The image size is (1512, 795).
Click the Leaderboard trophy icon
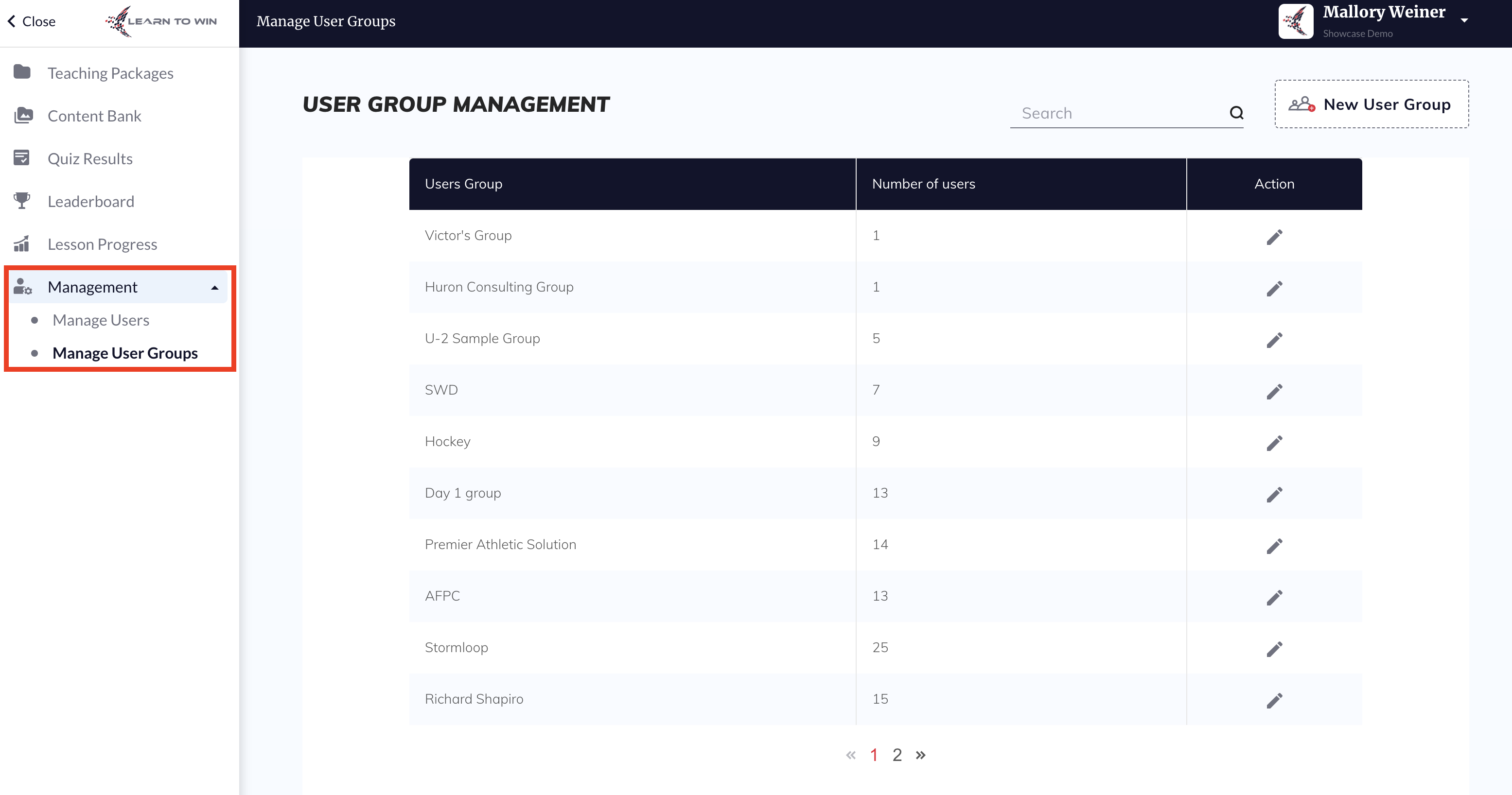point(22,201)
